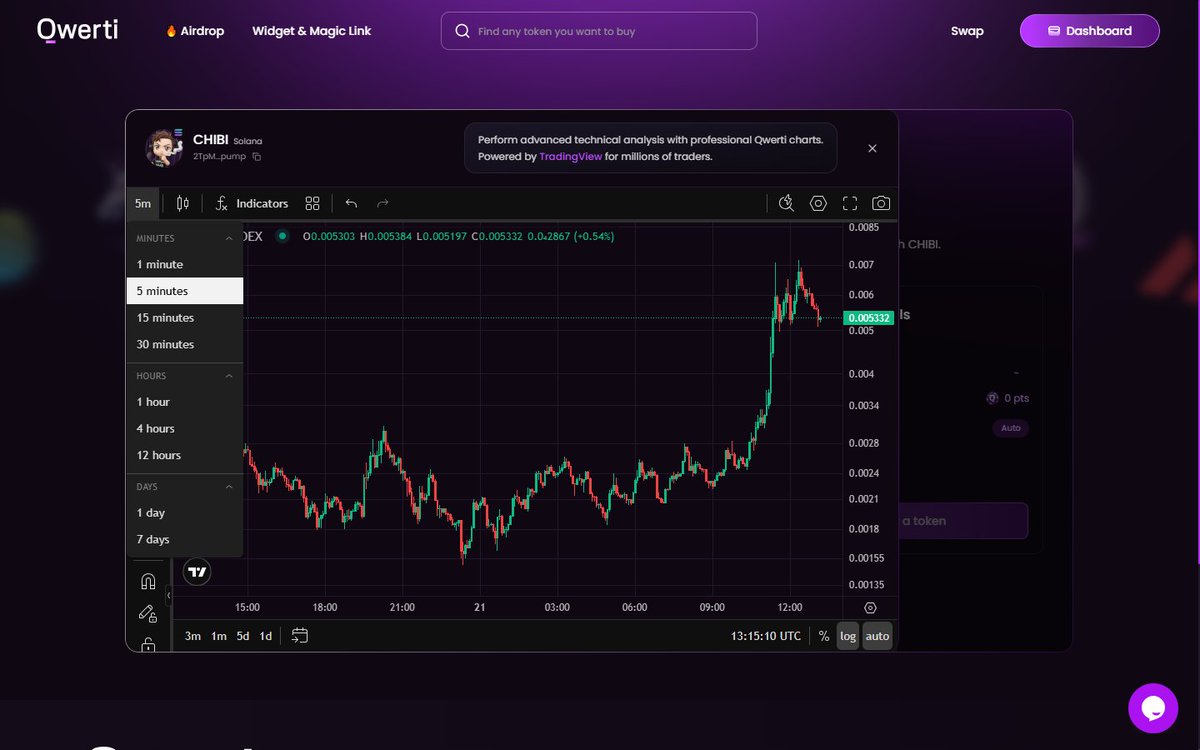Collapse the MINUTES section
Image resolution: width=1200 pixels, height=750 pixels.
229,238
